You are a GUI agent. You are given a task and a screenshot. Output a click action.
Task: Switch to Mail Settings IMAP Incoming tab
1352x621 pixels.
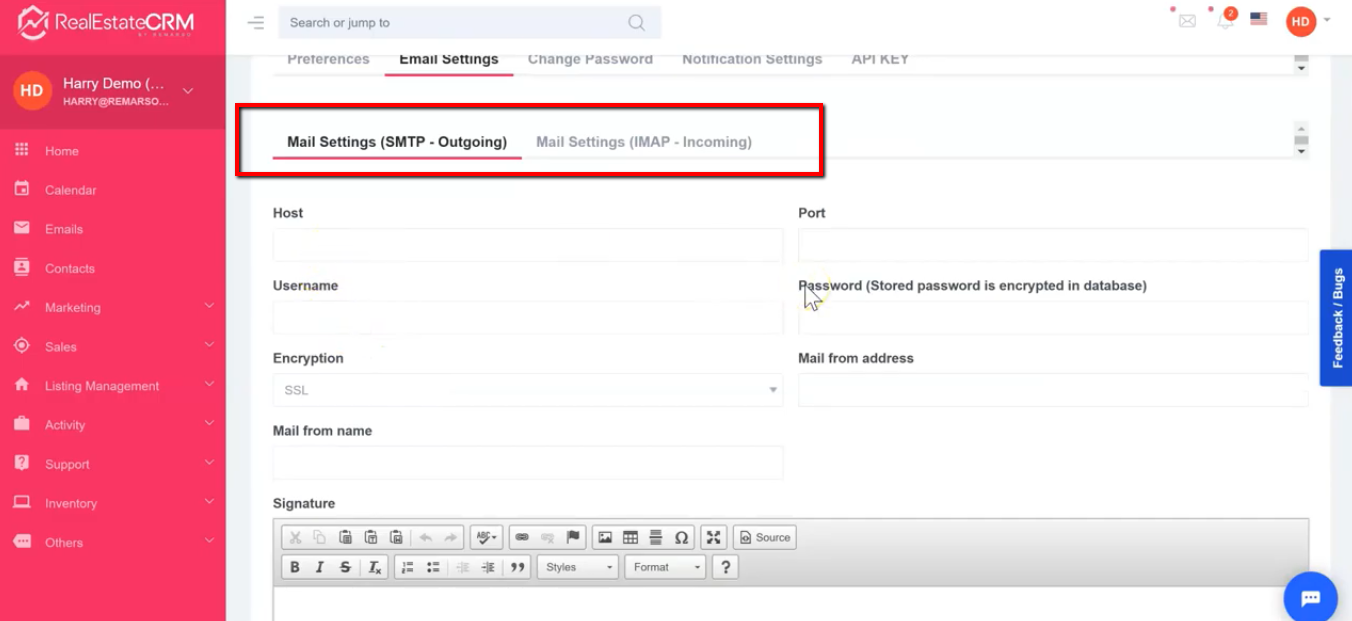point(643,142)
